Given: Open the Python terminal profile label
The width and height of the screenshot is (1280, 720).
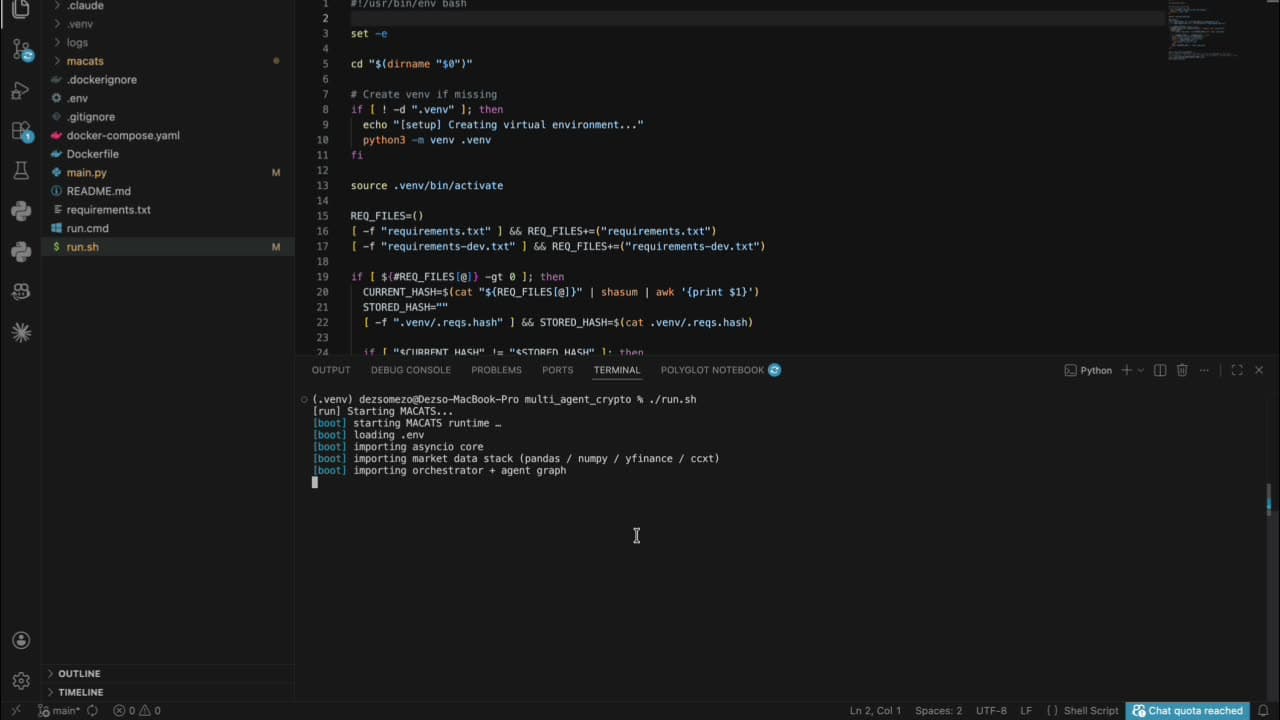Looking at the screenshot, I should point(1088,370).
